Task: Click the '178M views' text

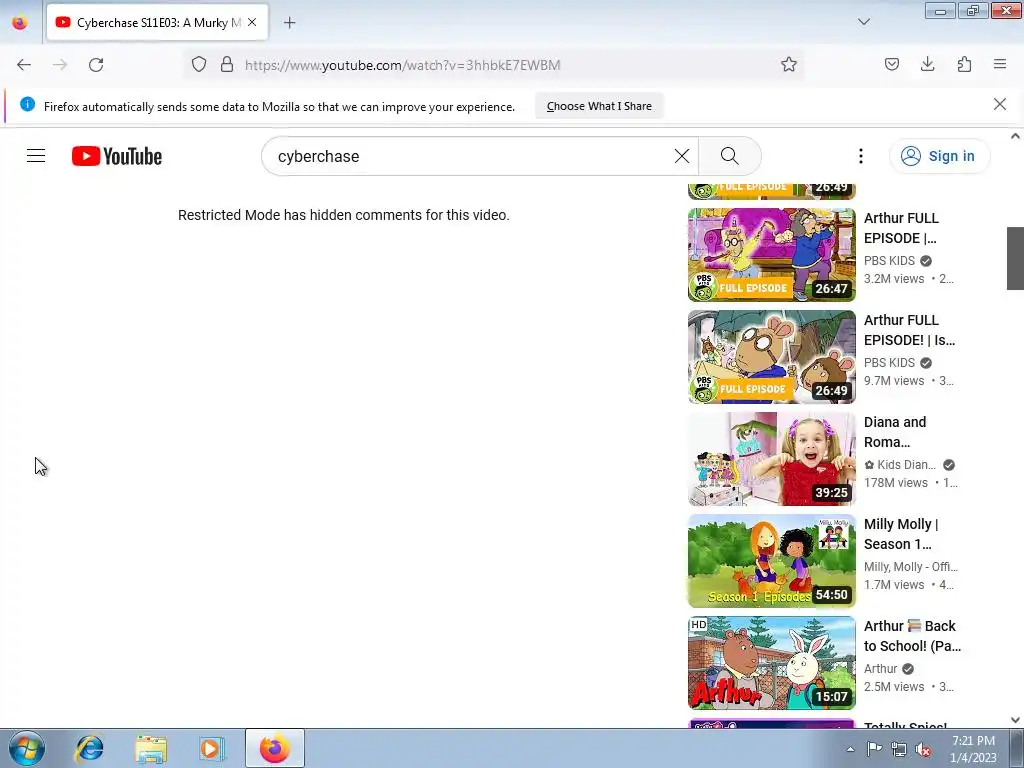Action: (896, 483)
